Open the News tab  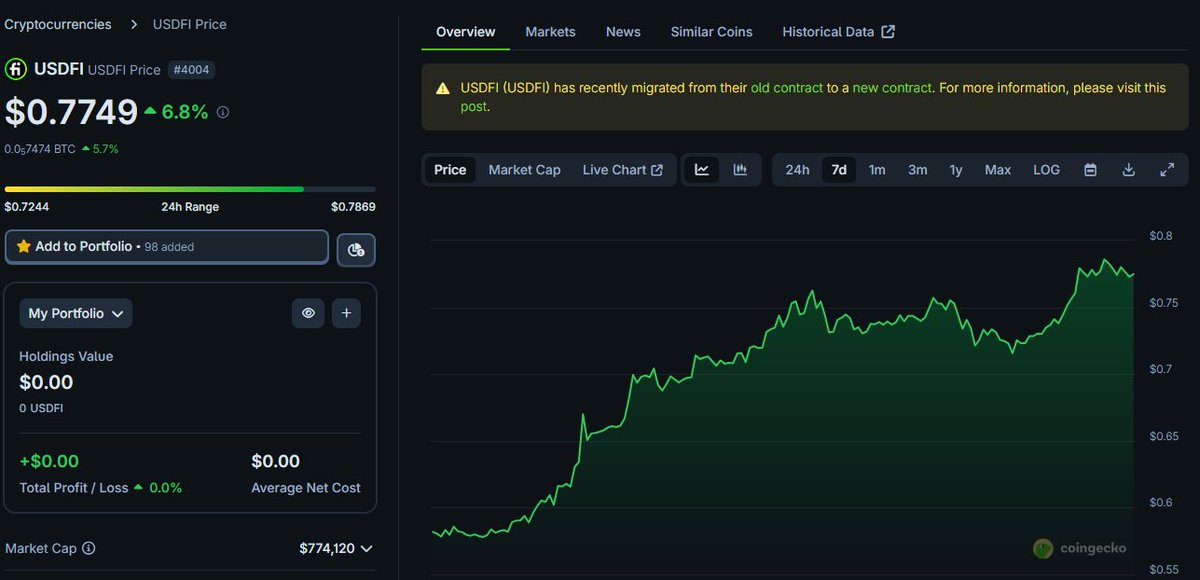(x=623, y=32)
